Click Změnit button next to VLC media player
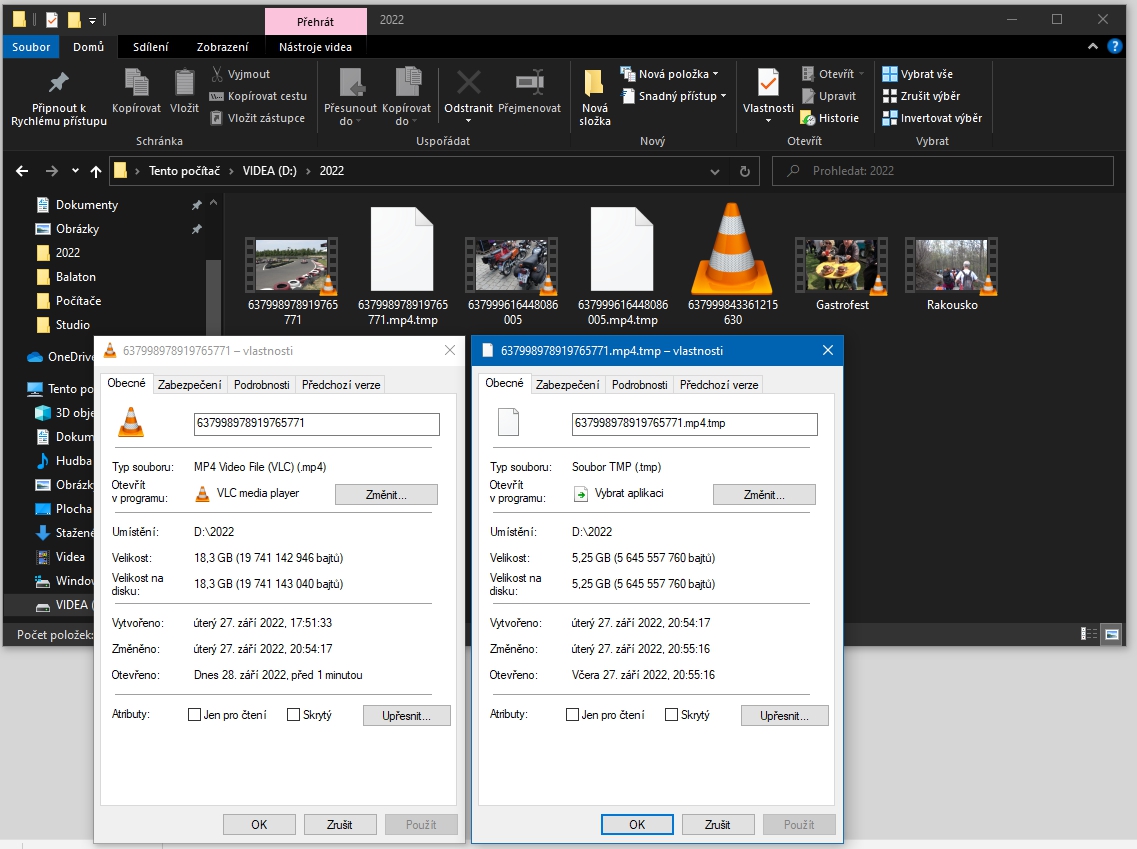The image size is (1137, 849). point(386,494)
